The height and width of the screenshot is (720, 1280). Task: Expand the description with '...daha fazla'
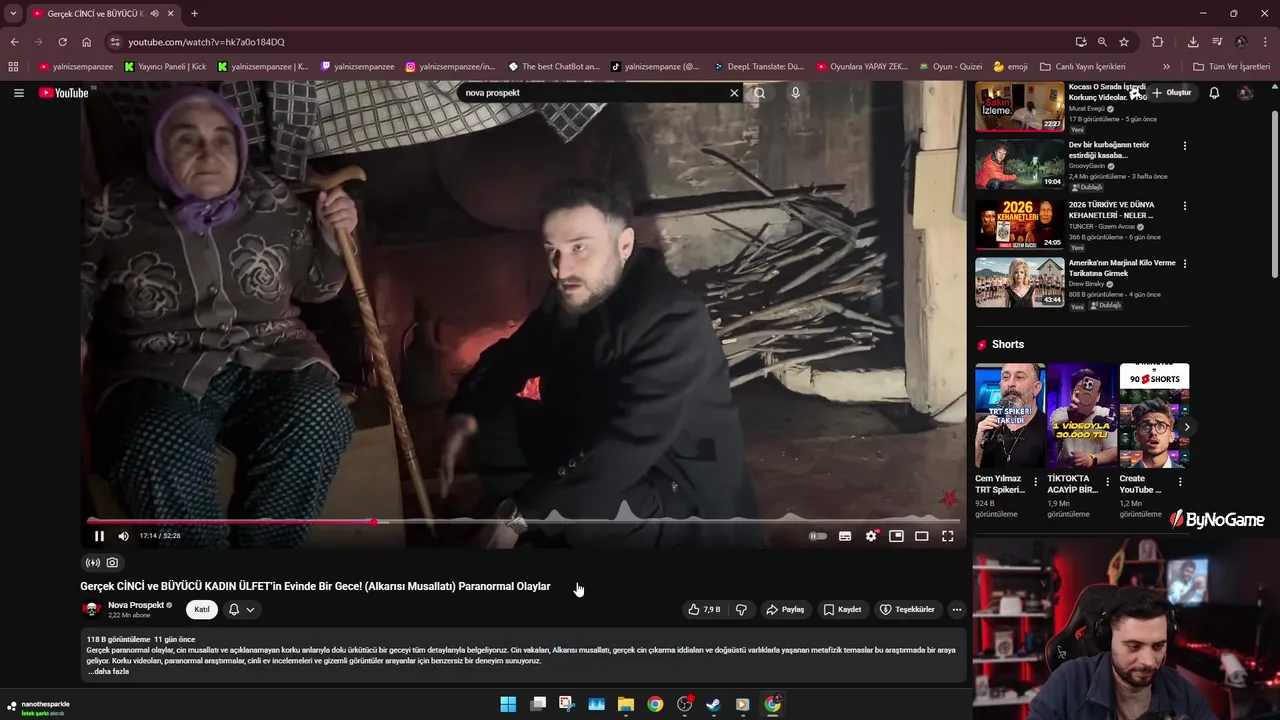point(108,672)
